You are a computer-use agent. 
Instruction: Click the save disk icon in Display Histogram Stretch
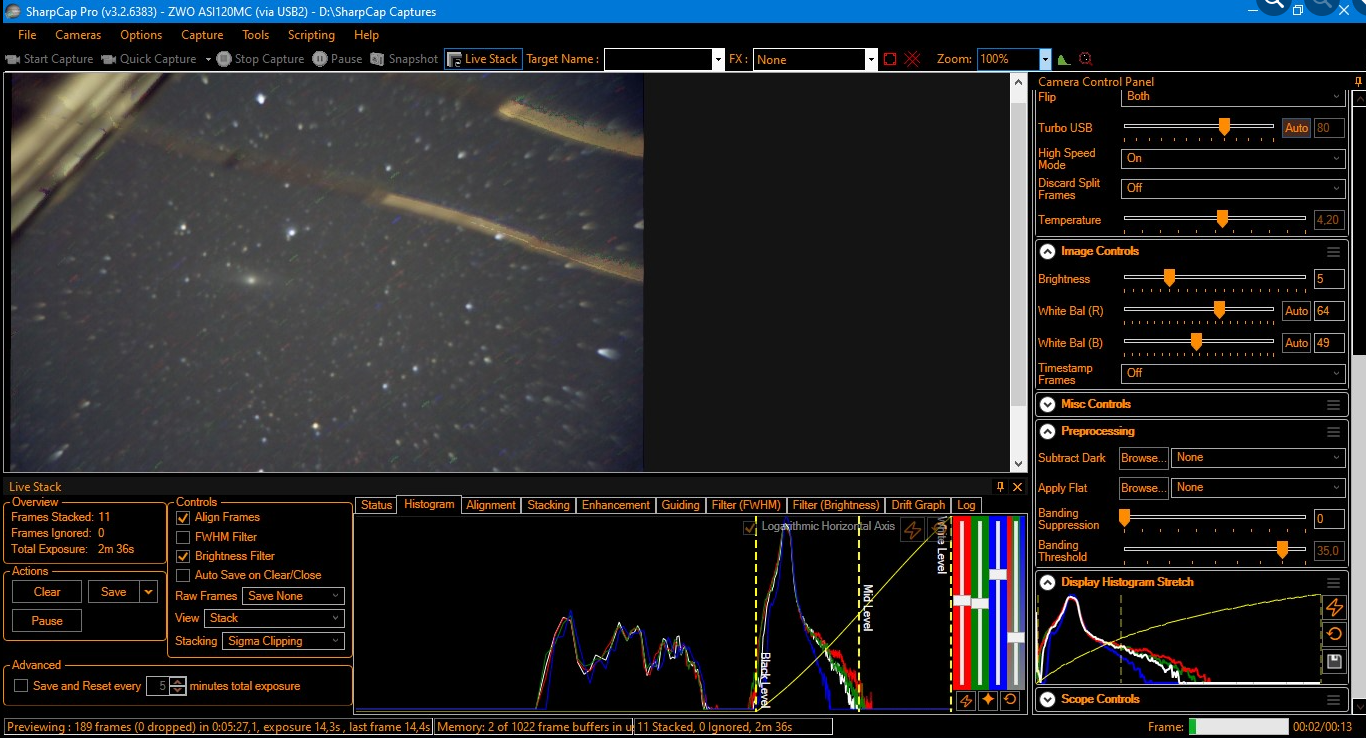(1333, 661)
